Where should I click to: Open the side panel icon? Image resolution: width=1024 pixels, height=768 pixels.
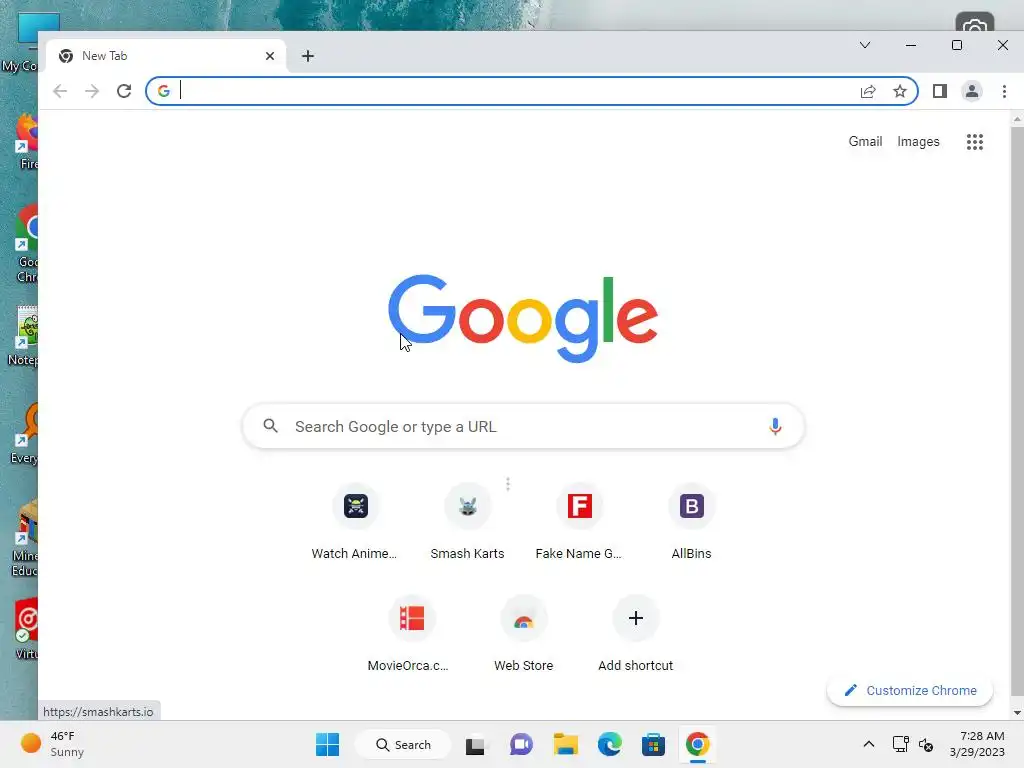coord(940,91)
